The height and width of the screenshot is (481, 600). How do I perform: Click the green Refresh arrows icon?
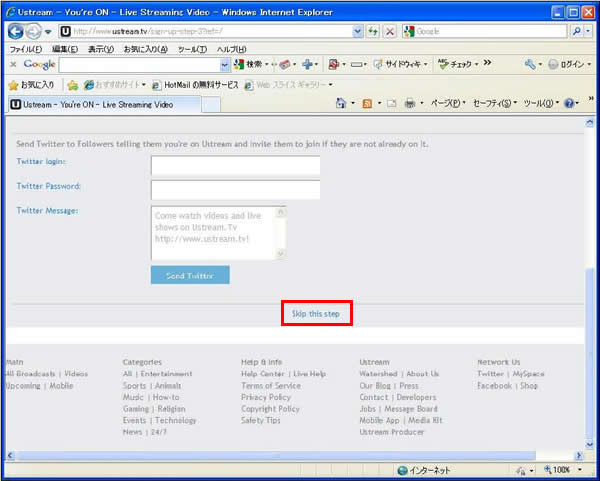(x=373, y=31)
